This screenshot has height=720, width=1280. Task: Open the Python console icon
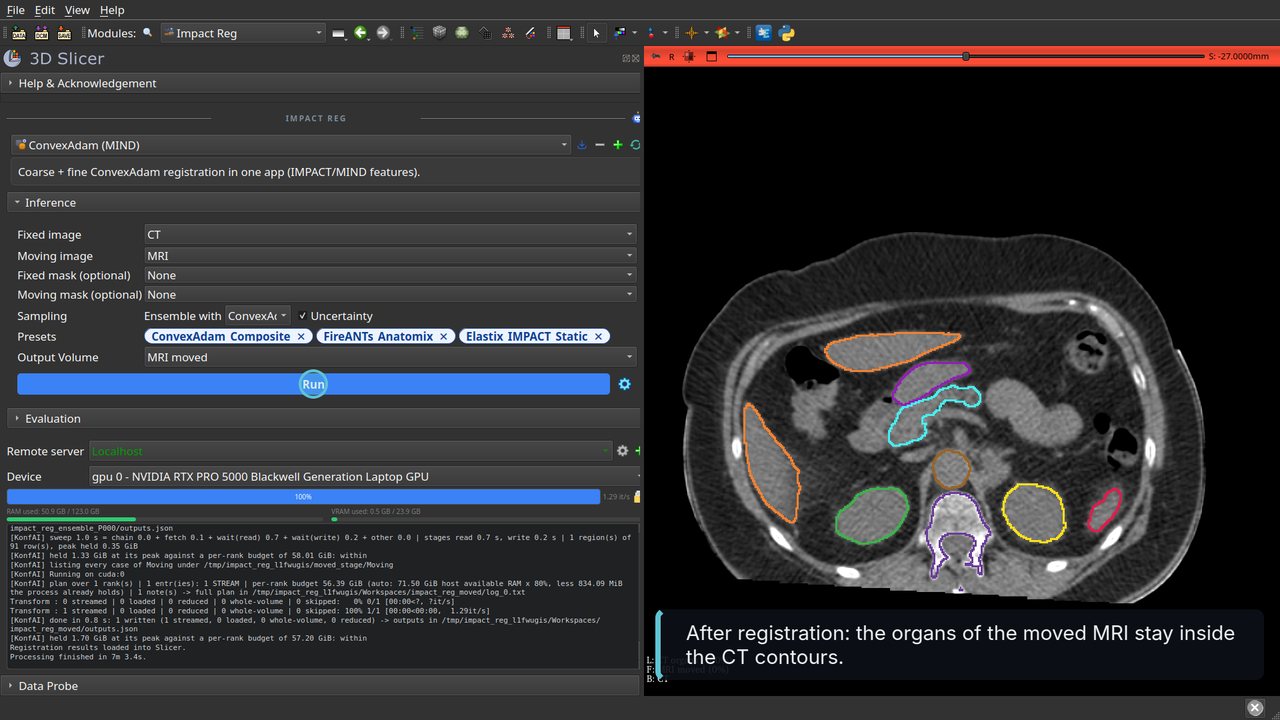pos(787,33)
